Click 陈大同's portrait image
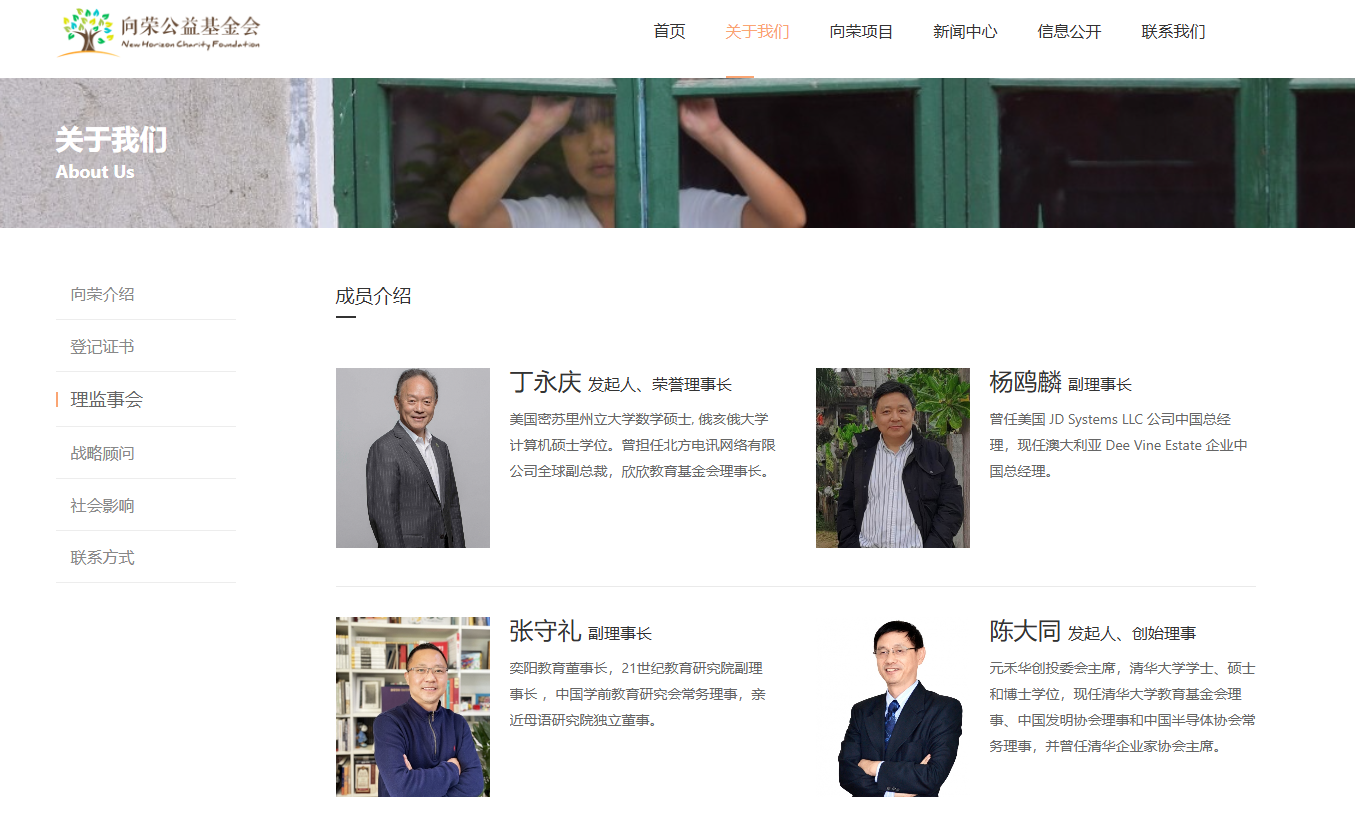The image size is (1355, 822). (x=893, y=707)
